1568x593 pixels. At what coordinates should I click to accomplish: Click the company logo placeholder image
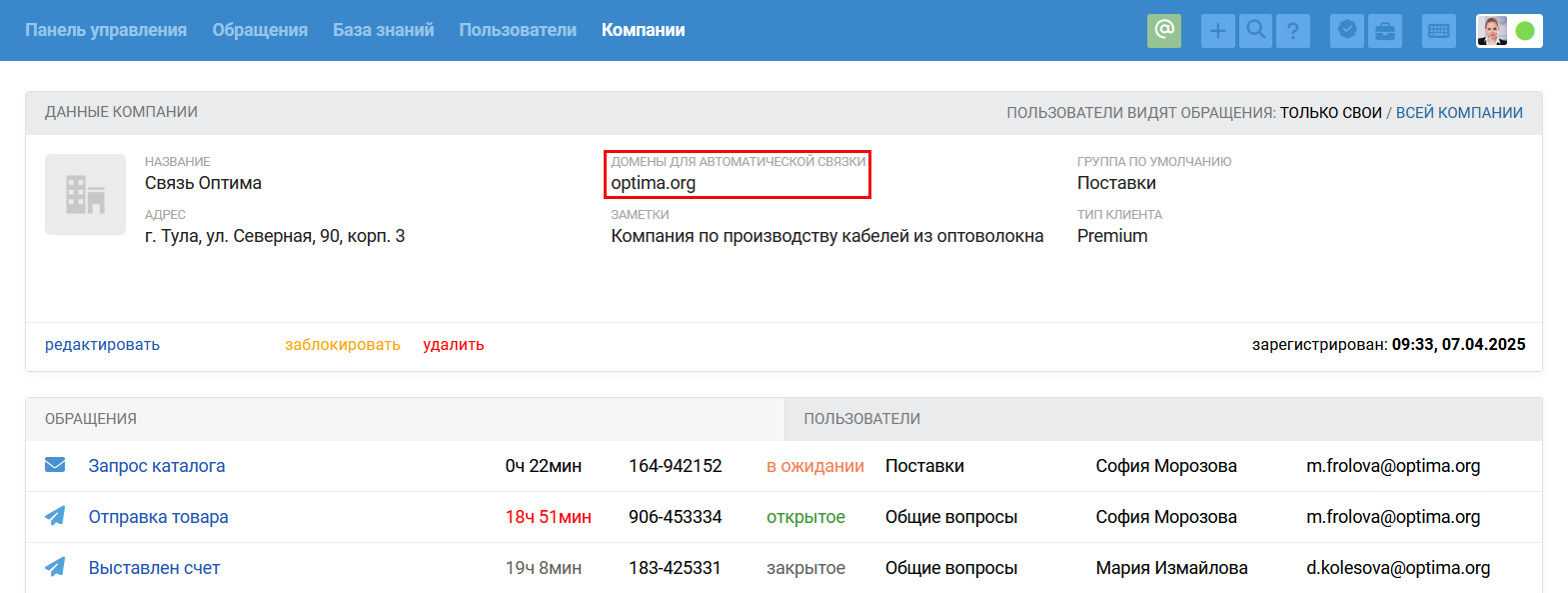pos(85,194)
